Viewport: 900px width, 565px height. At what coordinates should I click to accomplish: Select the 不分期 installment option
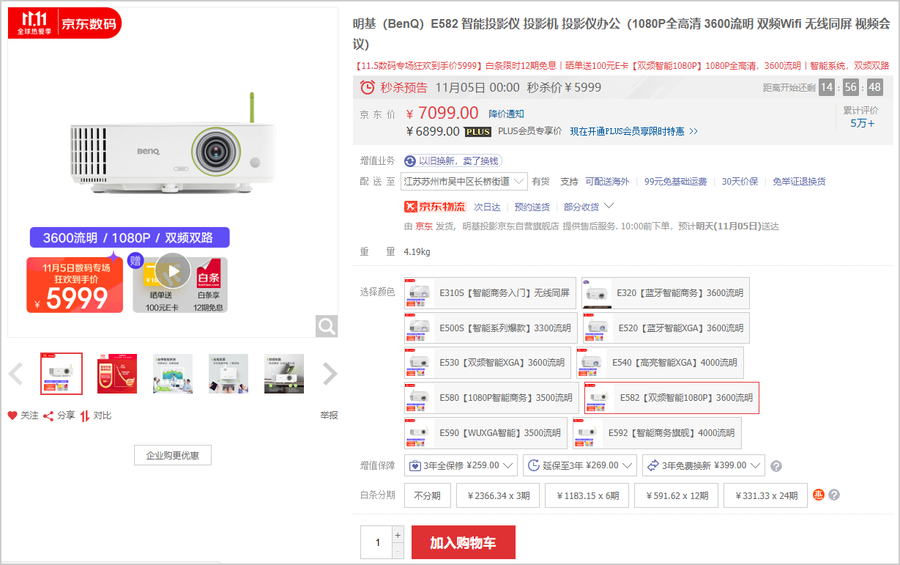428,496
